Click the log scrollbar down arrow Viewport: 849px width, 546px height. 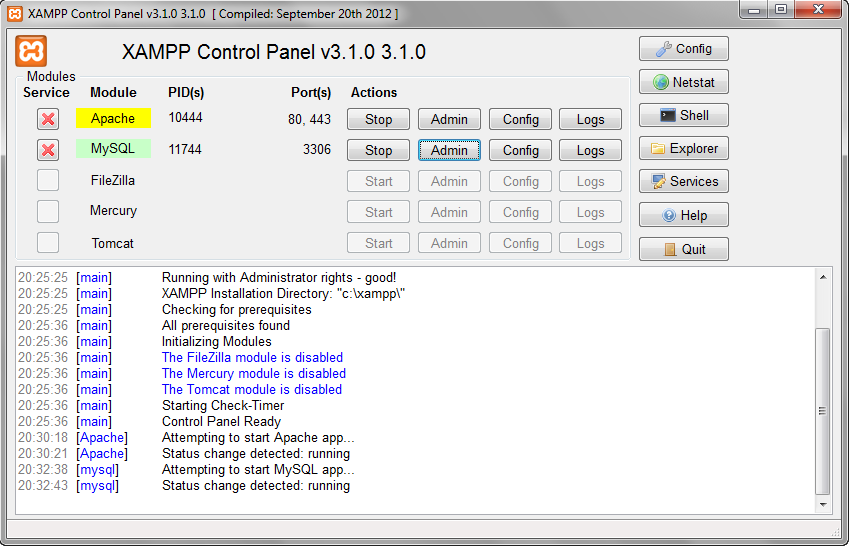[x=823, y=506]
